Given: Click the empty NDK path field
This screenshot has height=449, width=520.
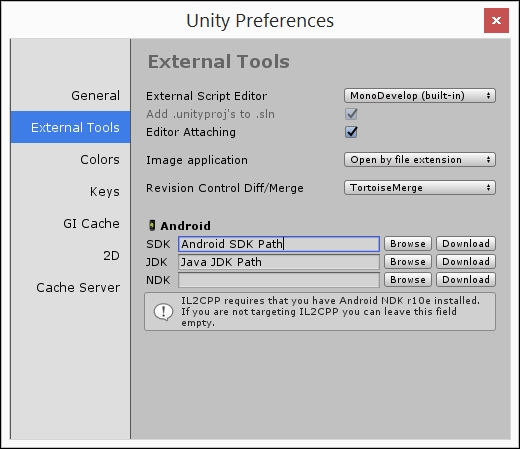Looking at the screenshot, I should point(279,280).
